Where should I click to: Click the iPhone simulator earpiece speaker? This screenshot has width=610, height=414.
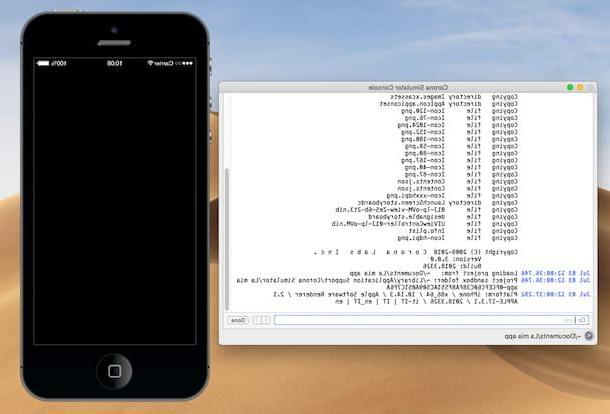click(x=114, y=42)
